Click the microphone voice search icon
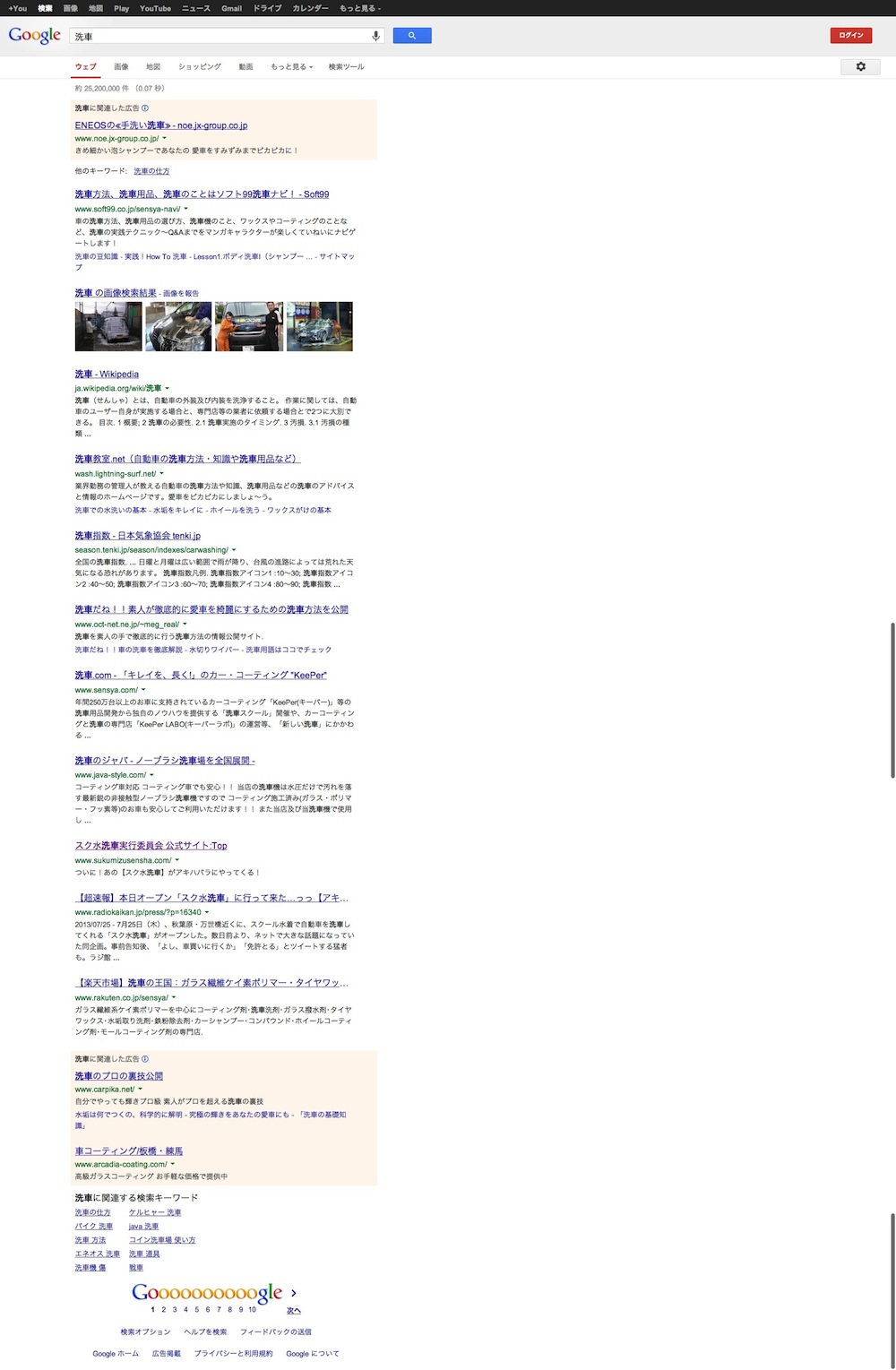Image resolution: width=896 pixels, height=1370 pixels. (375, 36)
